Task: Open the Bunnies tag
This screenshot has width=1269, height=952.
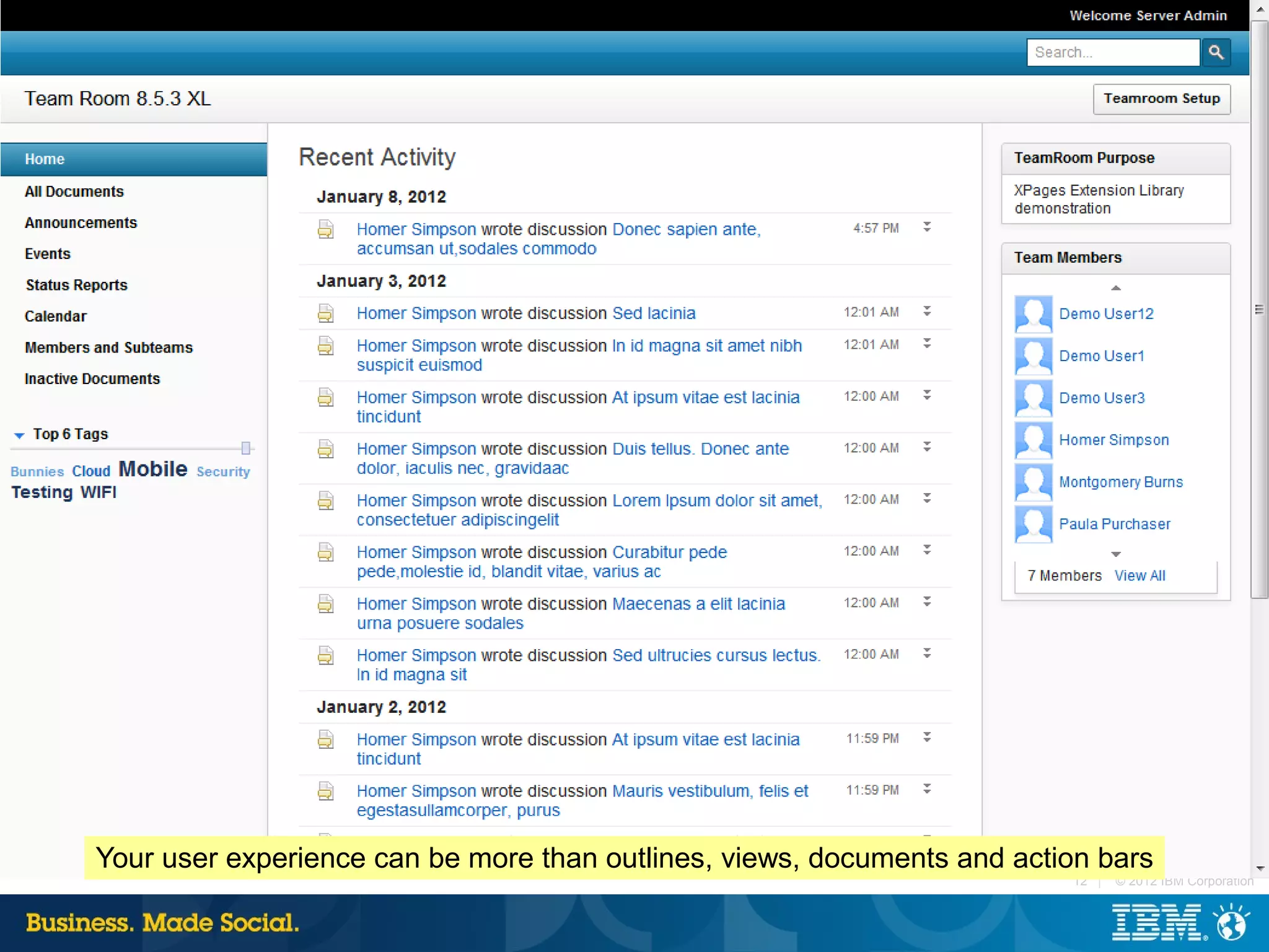Action: [37, 472]
